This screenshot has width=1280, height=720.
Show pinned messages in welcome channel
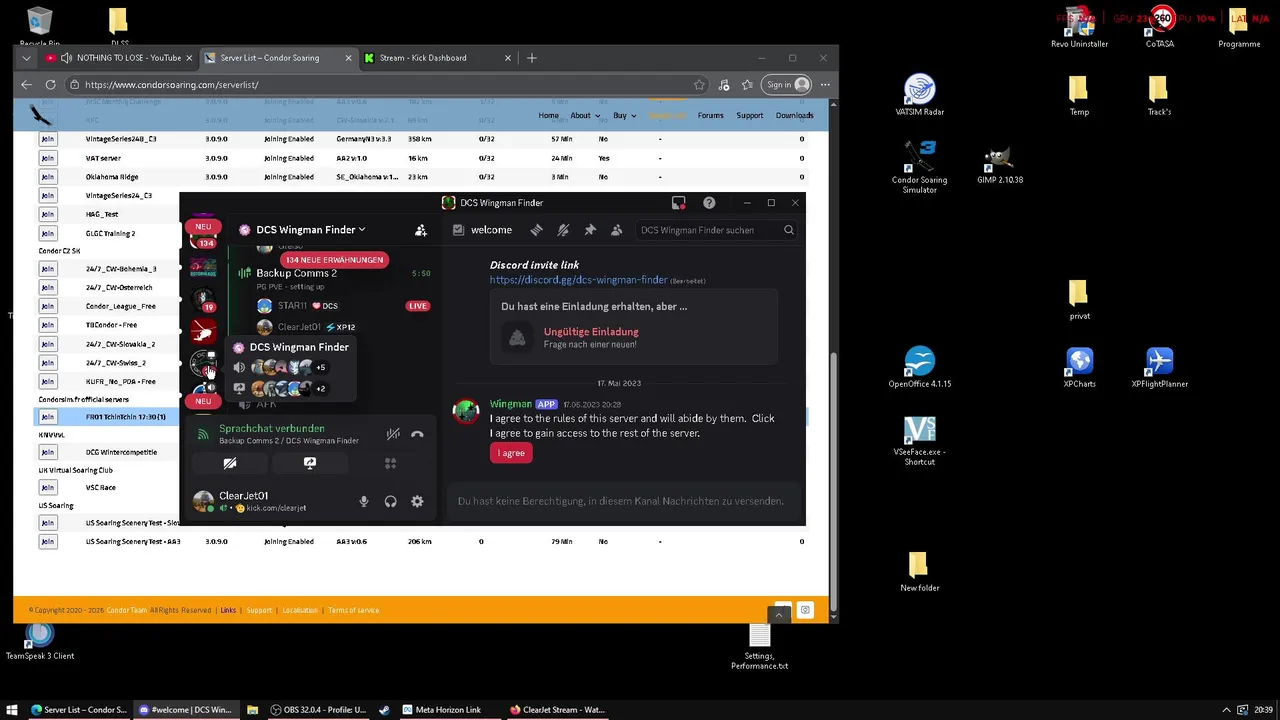[x=590, y=230]
